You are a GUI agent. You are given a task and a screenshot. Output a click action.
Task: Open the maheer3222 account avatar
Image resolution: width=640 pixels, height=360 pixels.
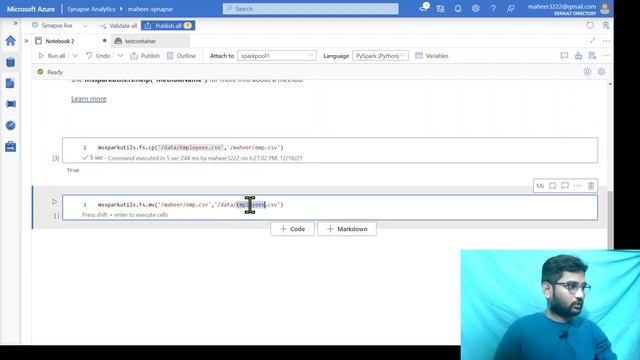pos(605,8)
